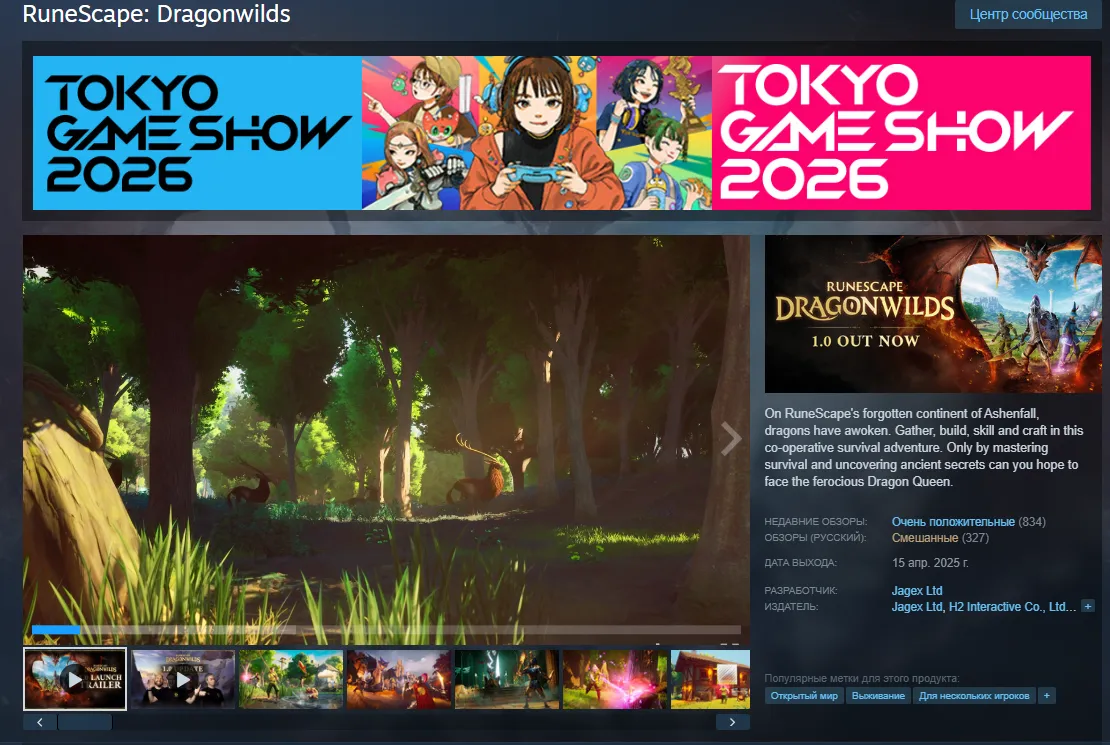Select the third screenshot thumbnail with green landscape

point(291,679)
